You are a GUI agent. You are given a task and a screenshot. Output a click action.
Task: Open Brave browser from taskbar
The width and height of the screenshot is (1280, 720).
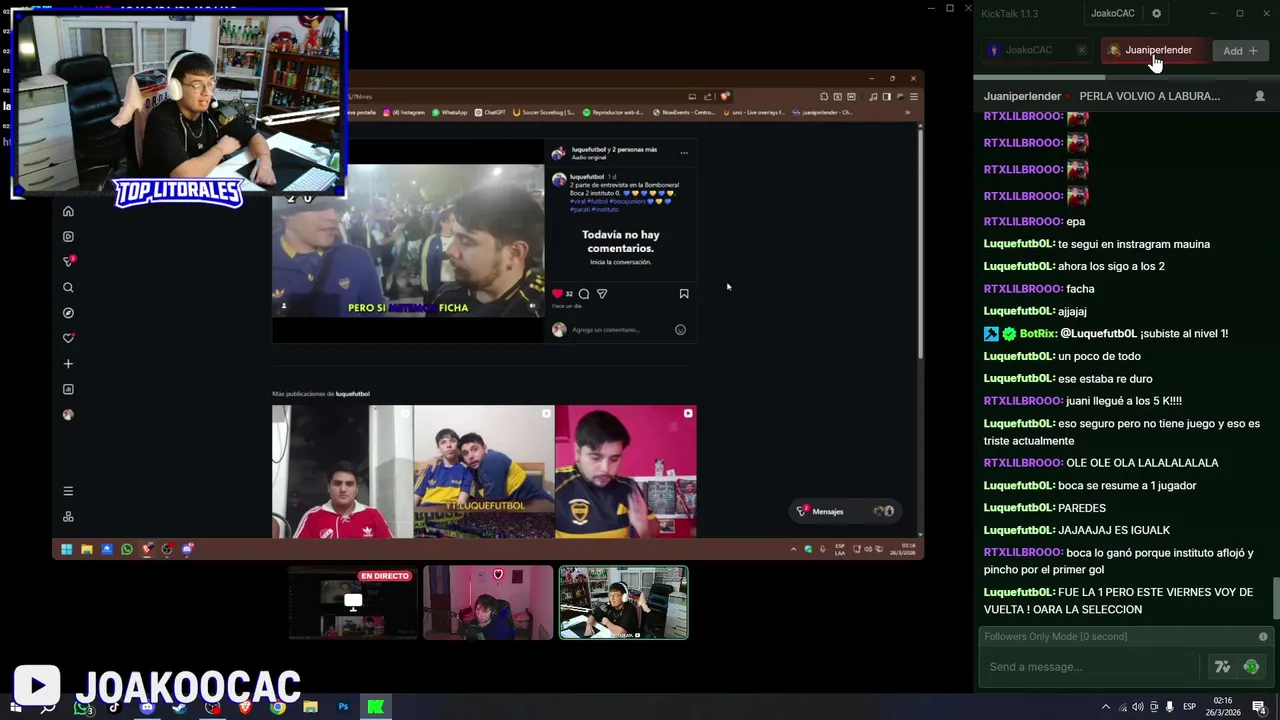tap(245, 707)
